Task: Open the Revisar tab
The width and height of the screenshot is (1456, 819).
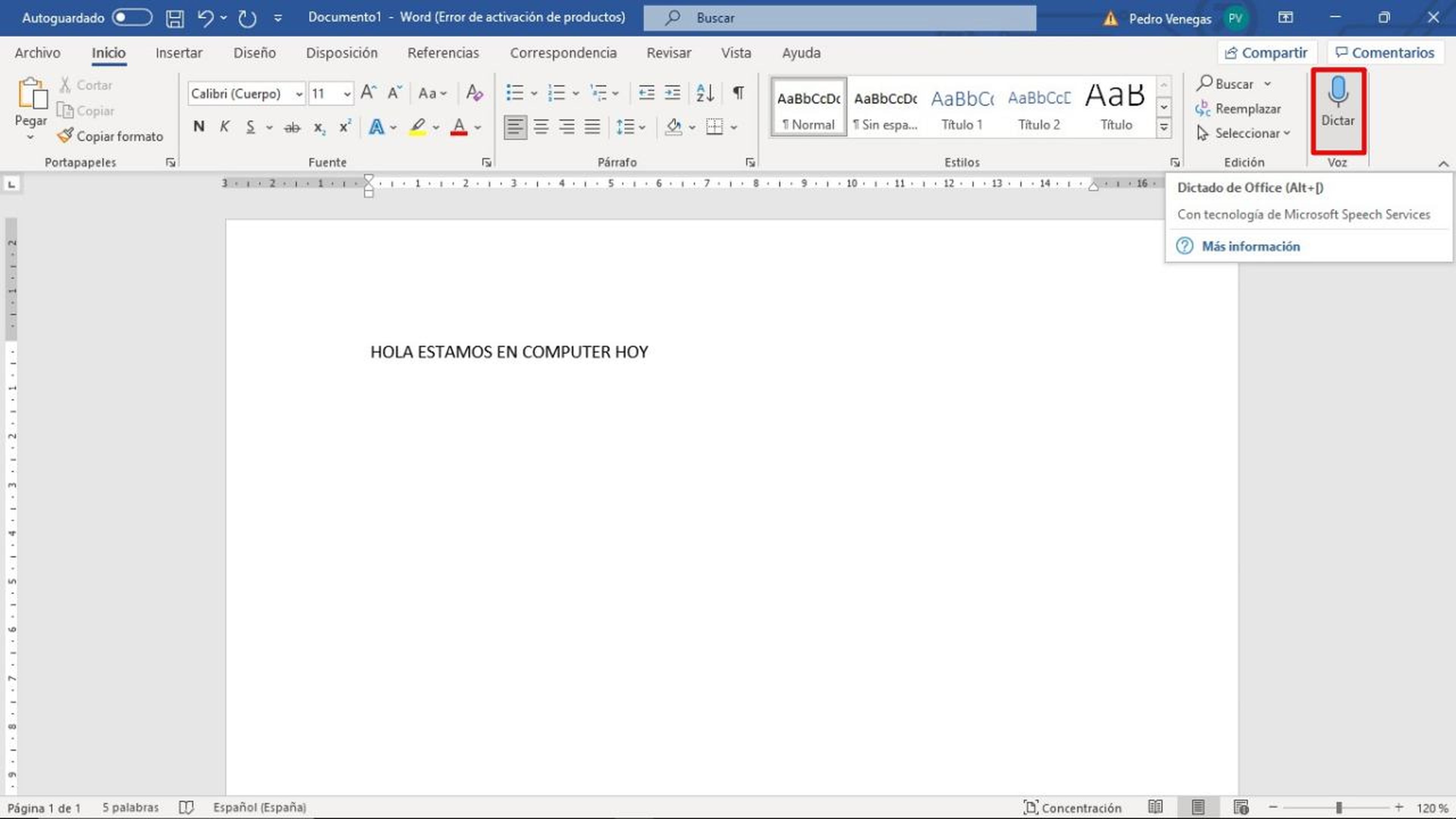Action: [x=668, y=53]
